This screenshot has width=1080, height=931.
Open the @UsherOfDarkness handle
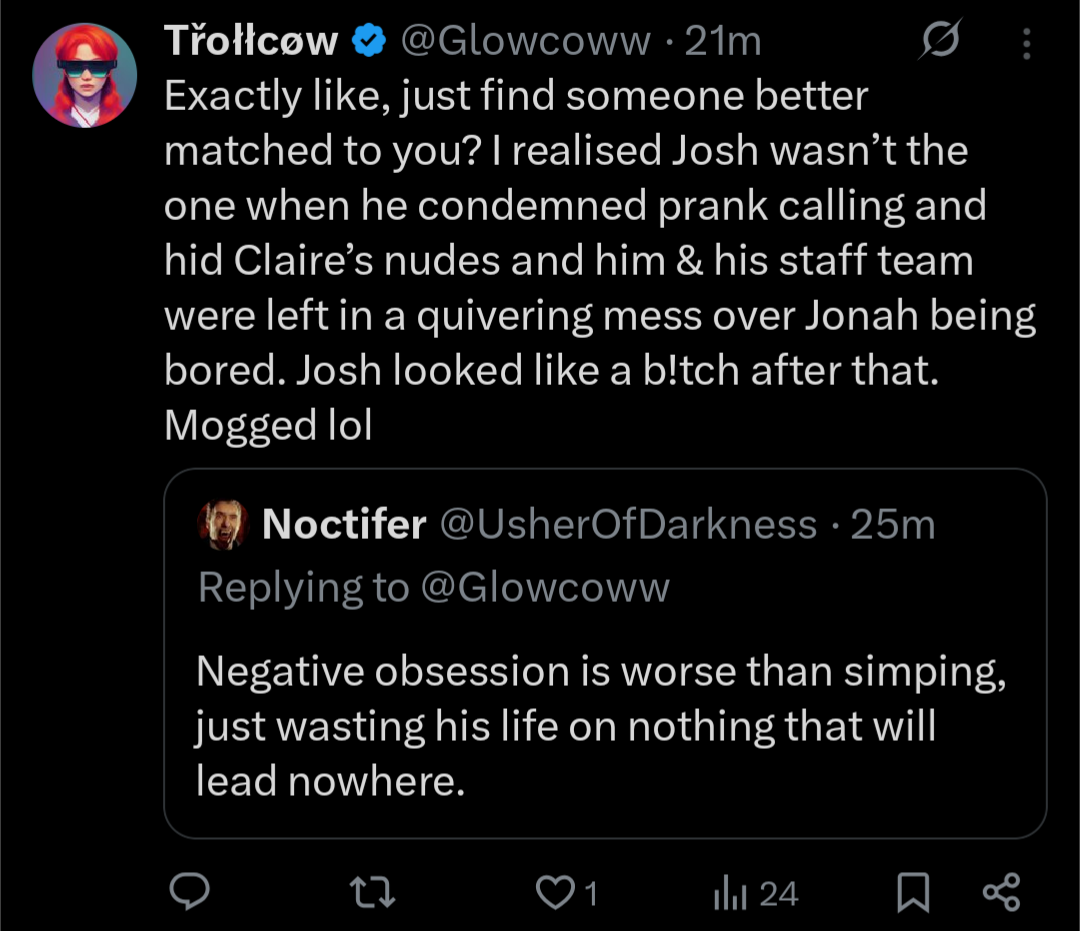point(628,525)
